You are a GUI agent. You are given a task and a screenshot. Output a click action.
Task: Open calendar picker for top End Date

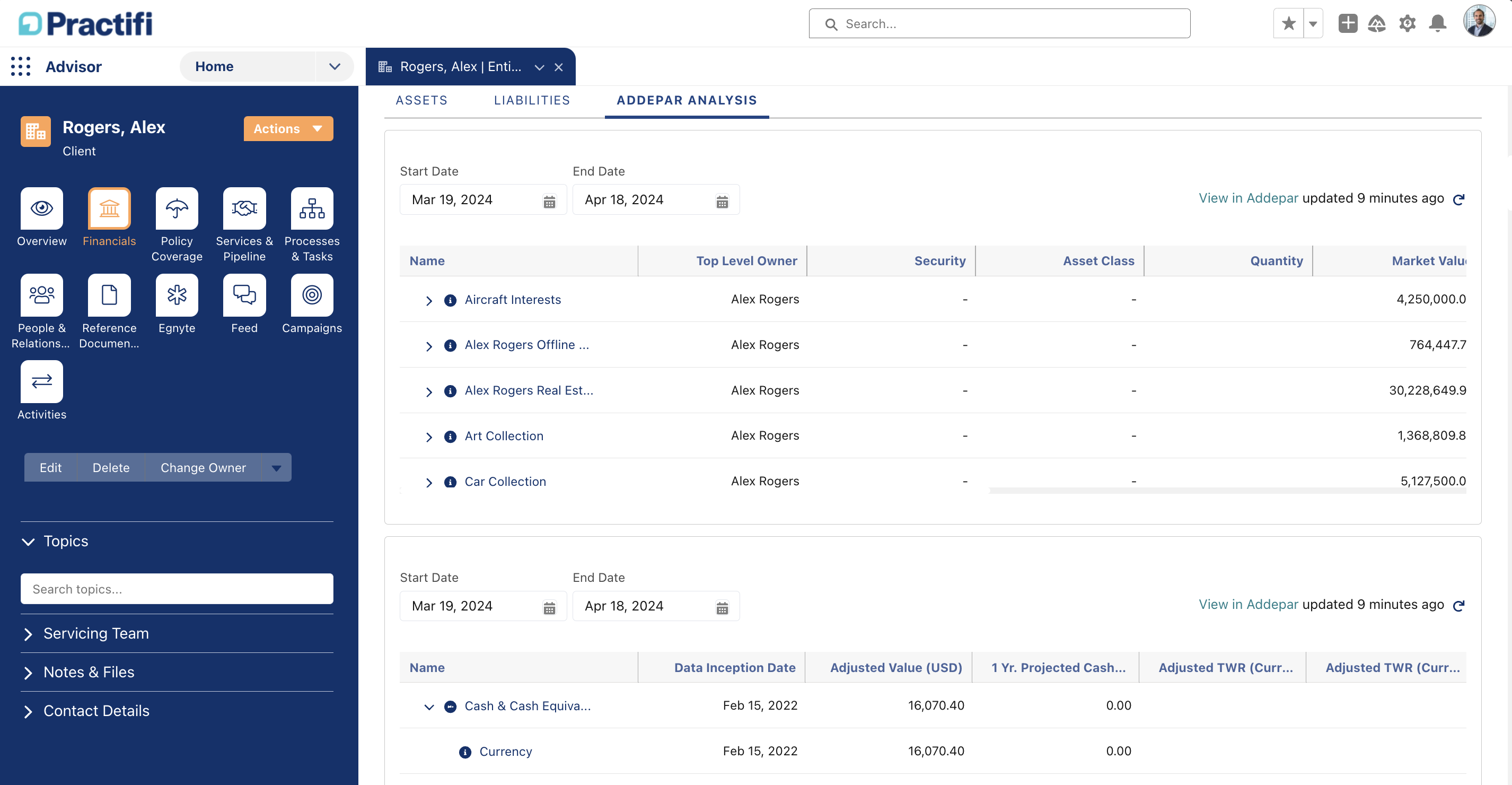tap(722, 202)
